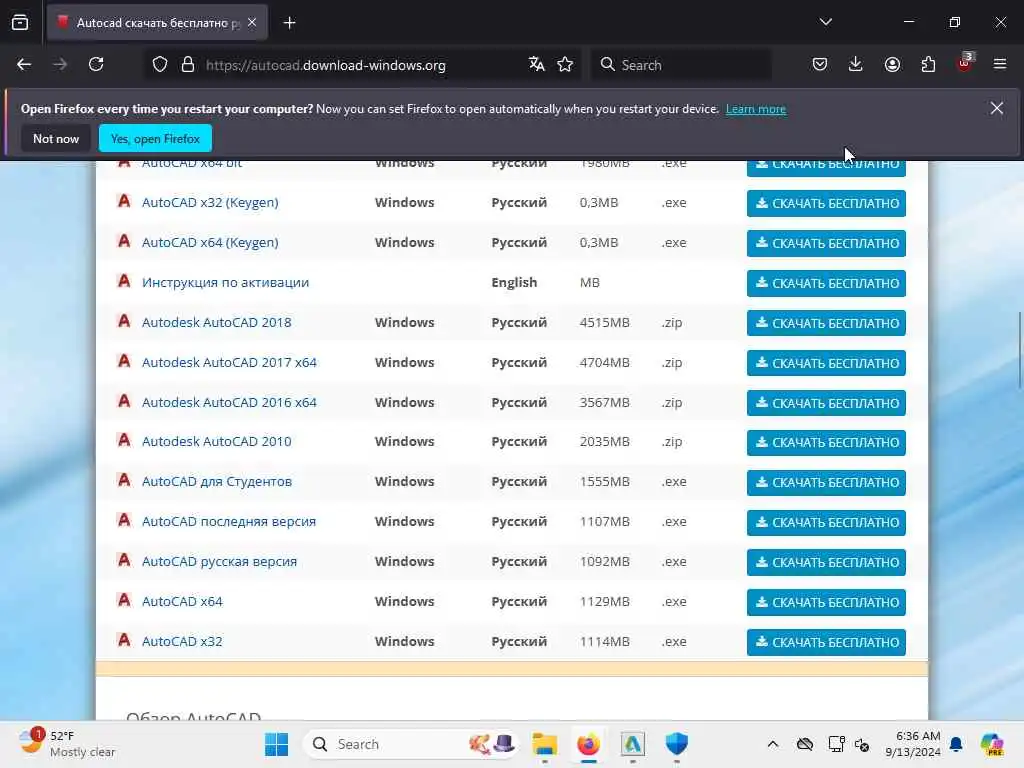The height and width of the screenshot is (768, 1024).
Task: Open a new browser tab
Action: pyautogui.click(x=289, y=23)
